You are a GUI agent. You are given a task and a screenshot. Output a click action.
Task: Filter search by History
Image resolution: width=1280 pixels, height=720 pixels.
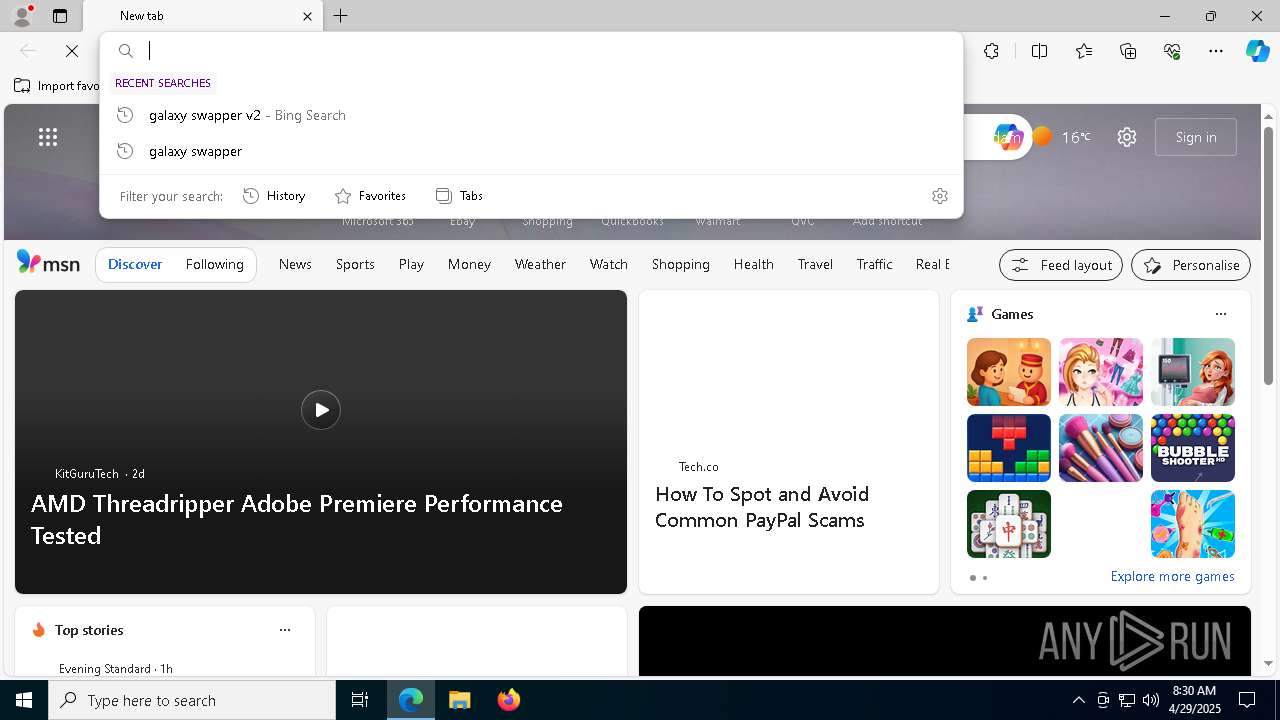275,196
